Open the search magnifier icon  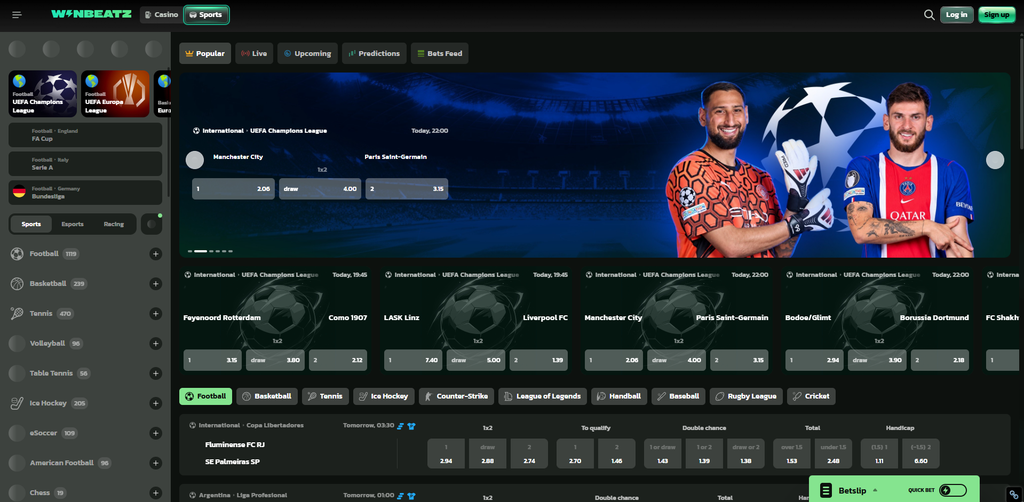pyautogui.click(x=929, y=14)
